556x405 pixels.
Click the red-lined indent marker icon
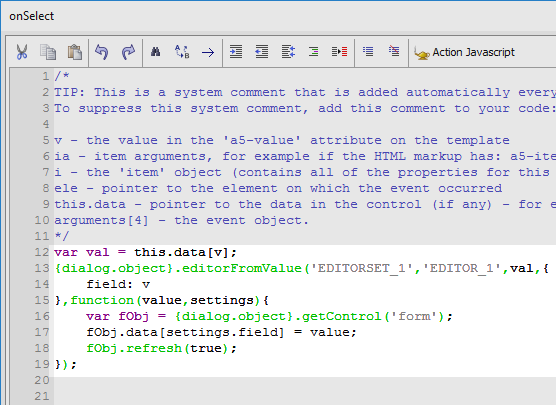tap(339, 52)
